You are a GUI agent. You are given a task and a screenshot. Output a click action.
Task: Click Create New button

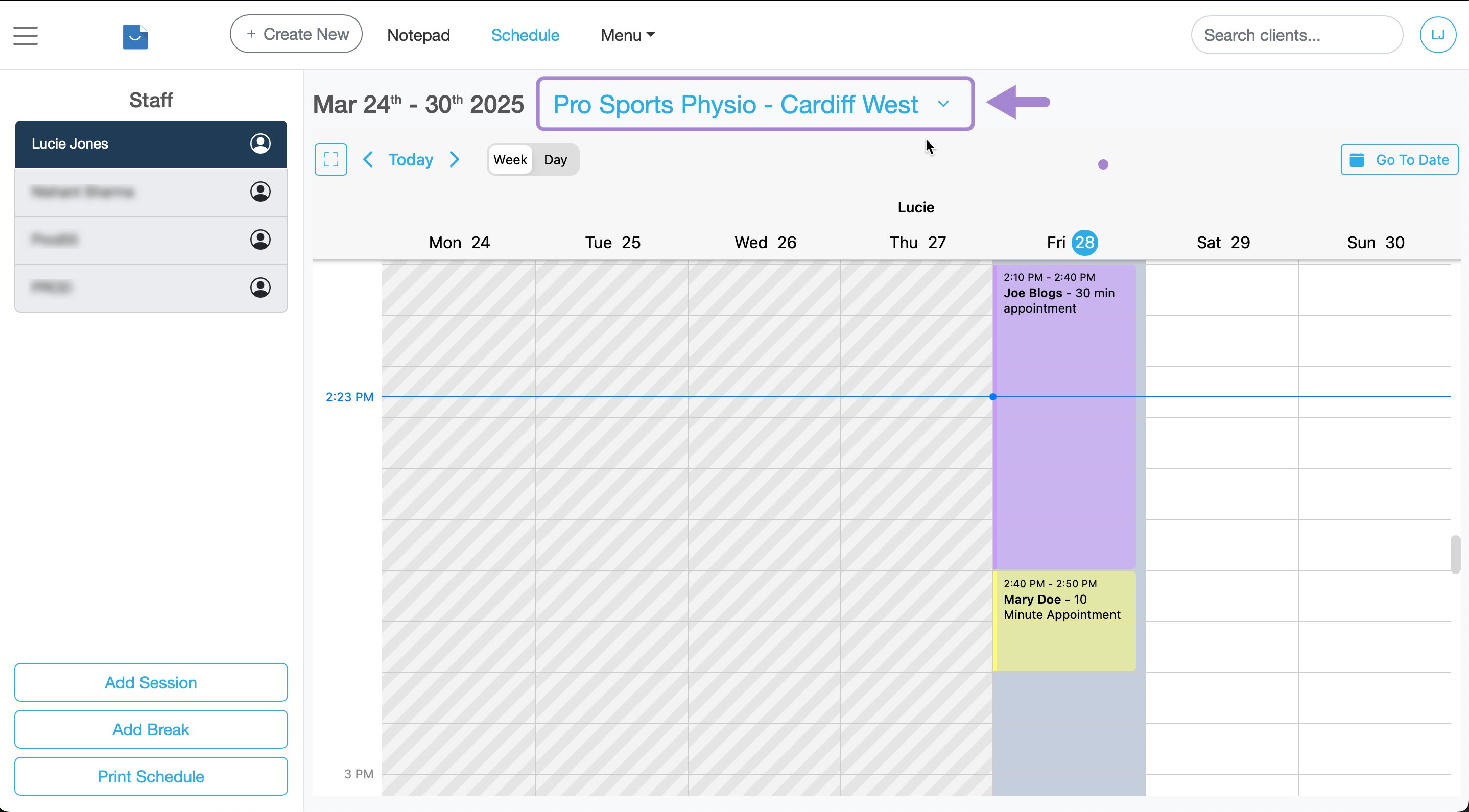296,34
